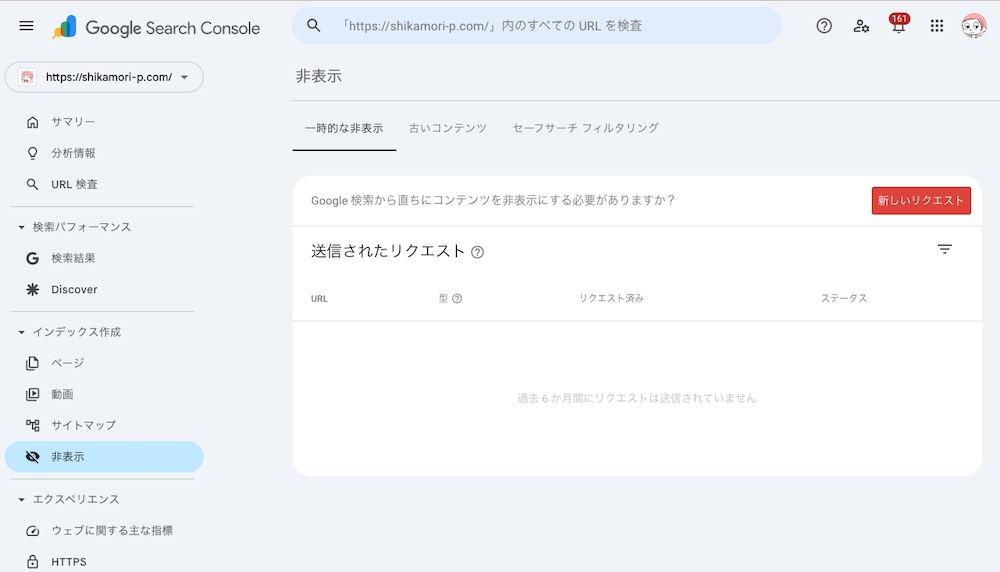1000x572 pixels.
Task: Switch to セーフサーチ フィルタリング tab
Action: (585, 128)
